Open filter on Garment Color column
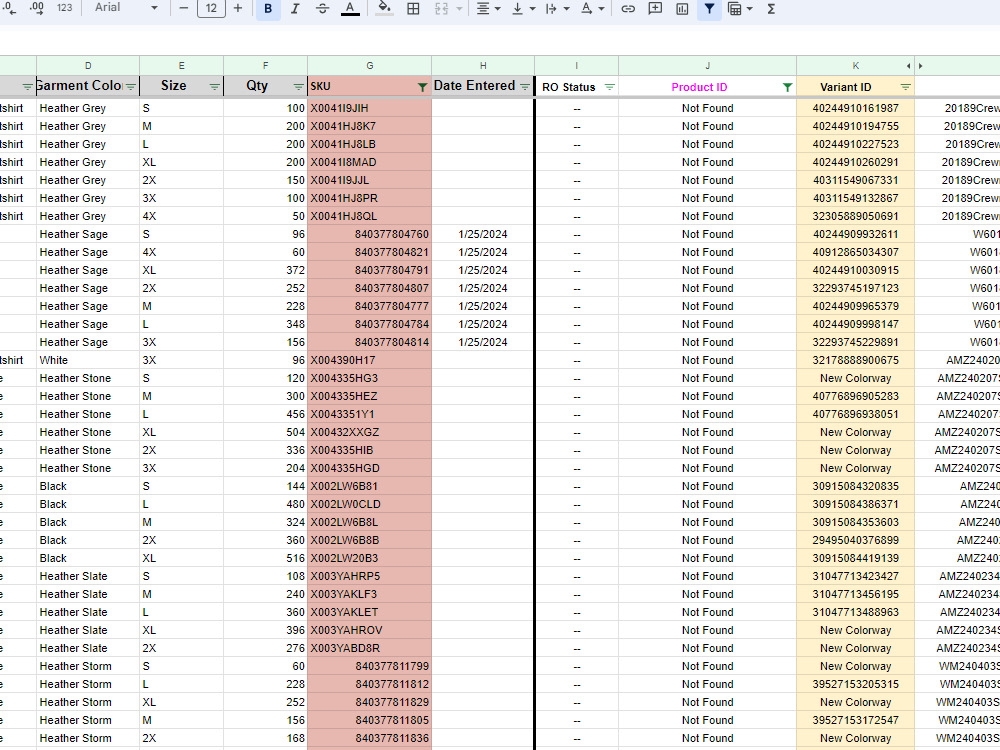Viewport: 1000px width, 750px height. click(x=131, y=87)
